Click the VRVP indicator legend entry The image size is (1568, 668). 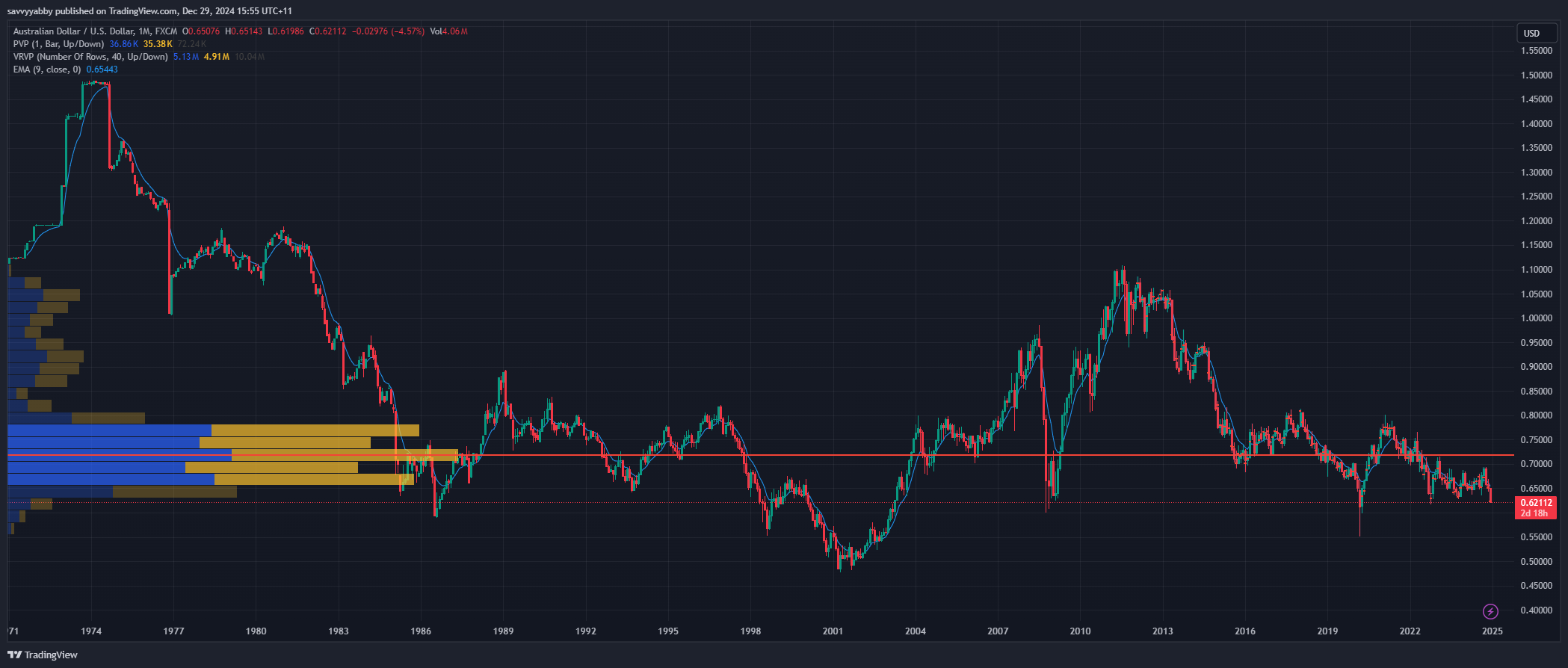point(90,57)
